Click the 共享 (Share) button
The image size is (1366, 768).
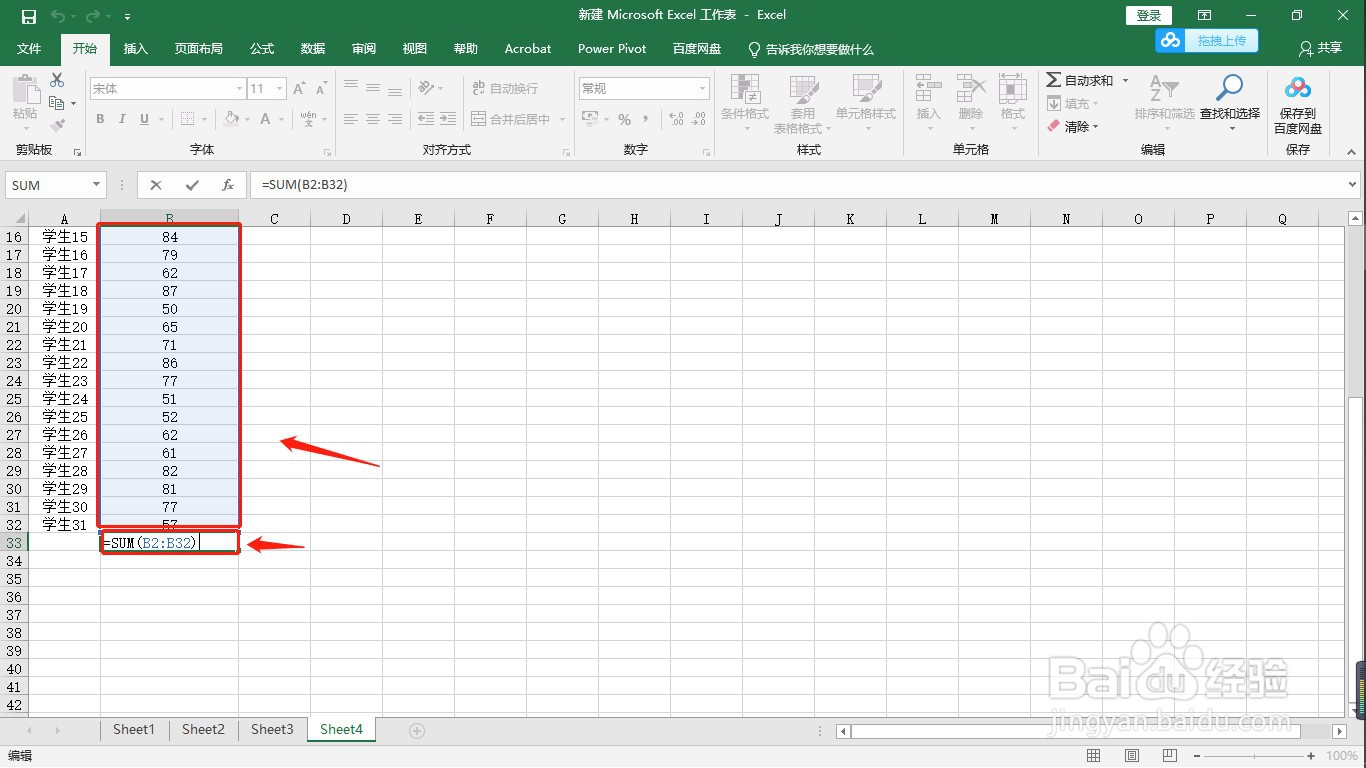1320,48
